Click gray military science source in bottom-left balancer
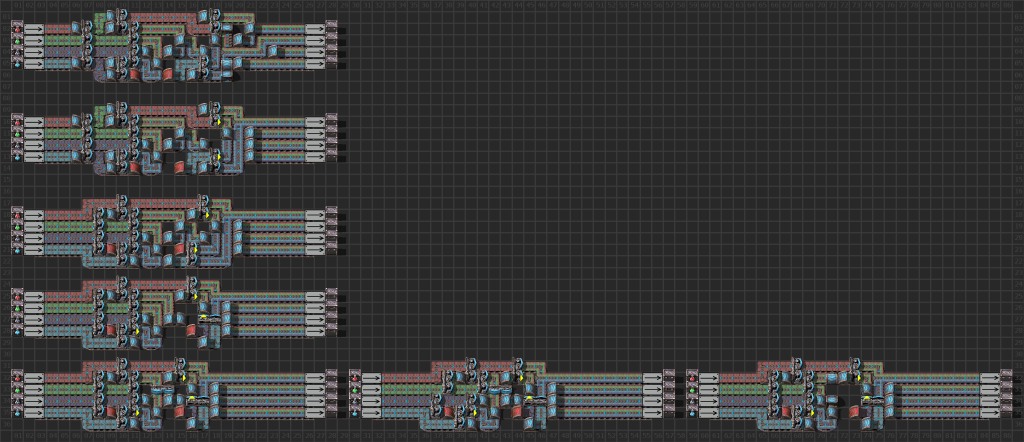1024x442 pixels. [18, 402]
